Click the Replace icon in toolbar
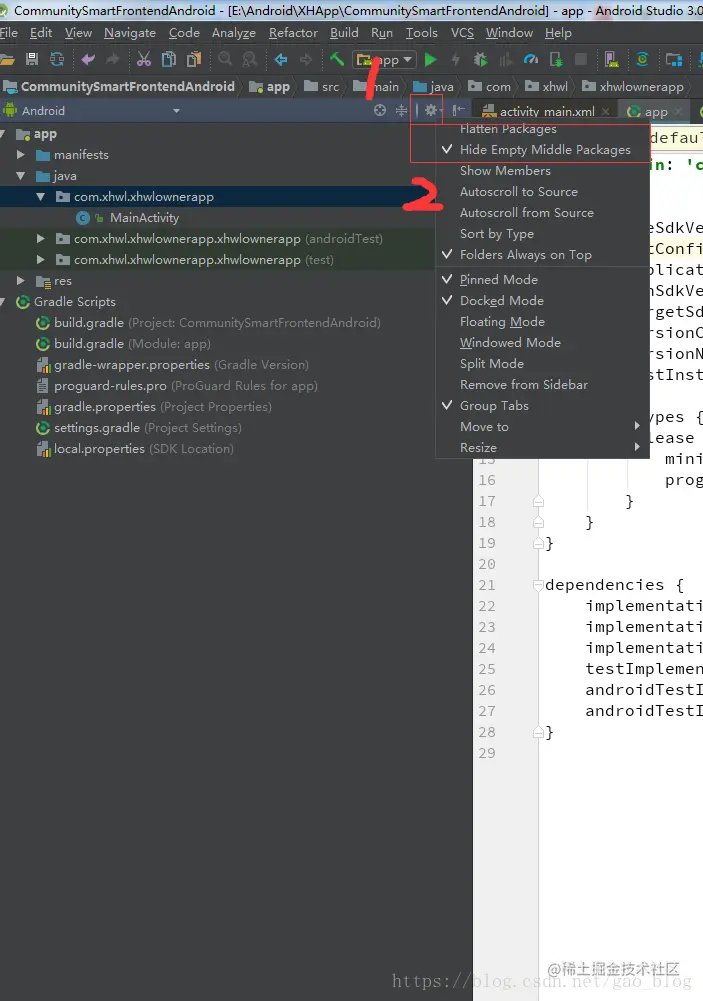The width and height of the screenshot is (703, 1001). click(250, 59)
